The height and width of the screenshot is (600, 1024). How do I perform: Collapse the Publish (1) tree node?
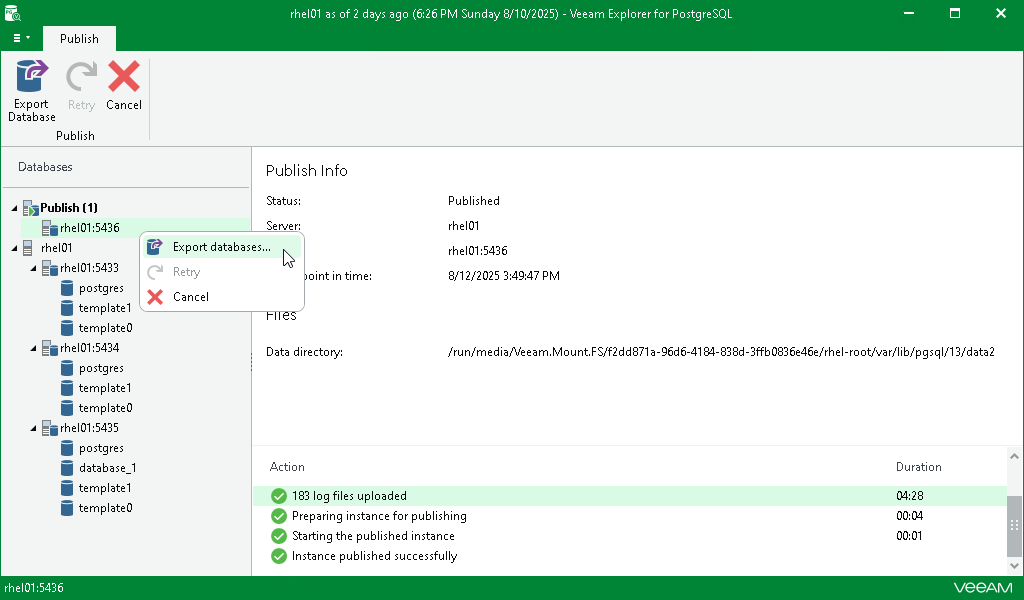(x=14, y=207)
